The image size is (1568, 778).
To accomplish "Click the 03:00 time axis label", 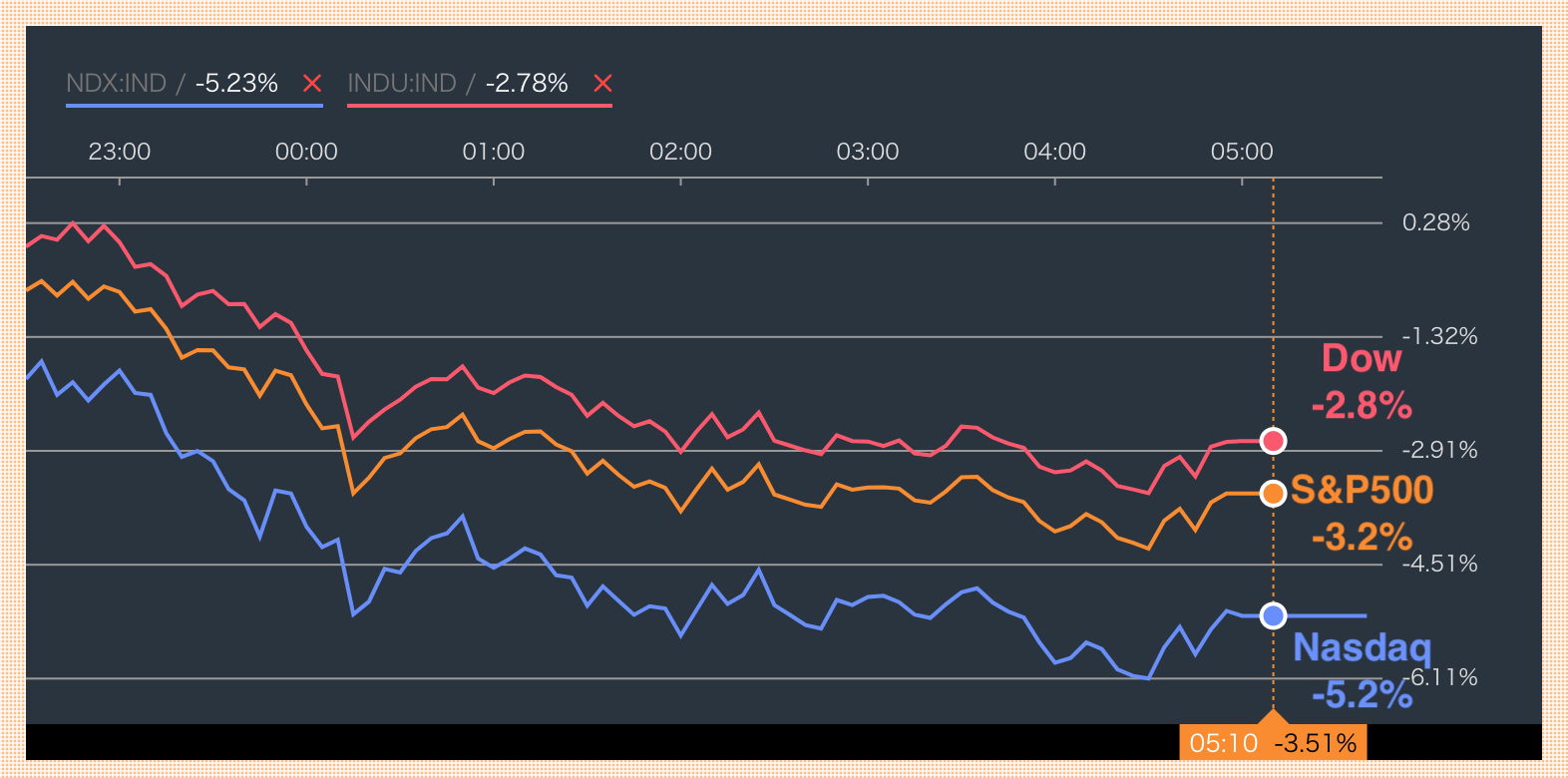I will pyautogui.click(x=868, y=152).
